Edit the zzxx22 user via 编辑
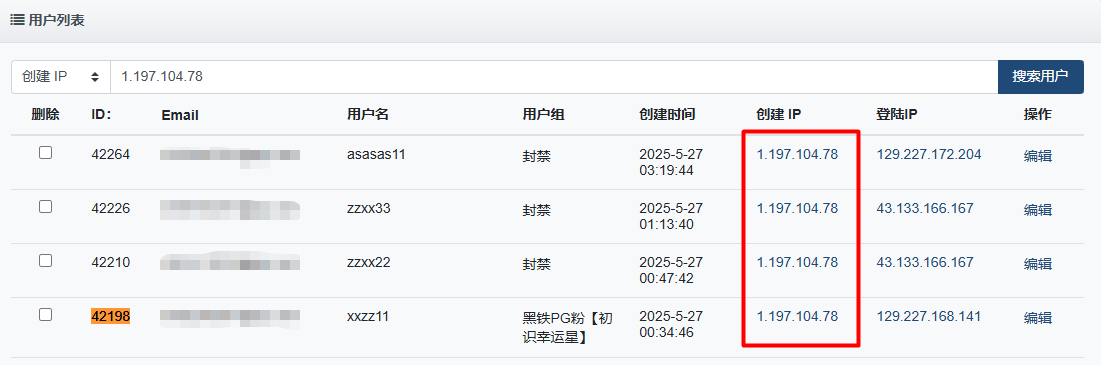 [x=1038, y=263]
